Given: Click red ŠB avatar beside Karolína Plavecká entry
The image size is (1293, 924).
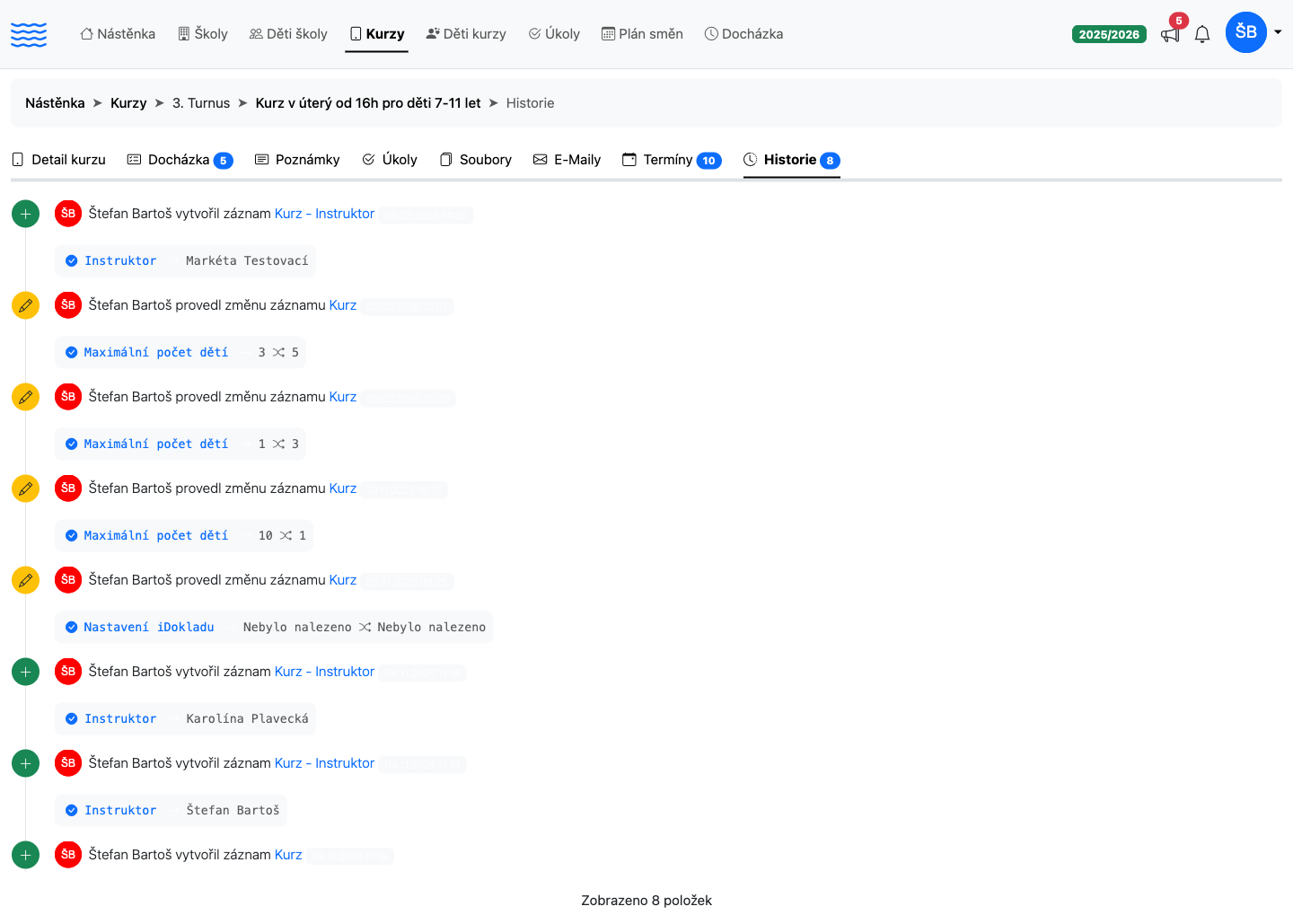Looking at the screenshot, I should click(68, 672).
